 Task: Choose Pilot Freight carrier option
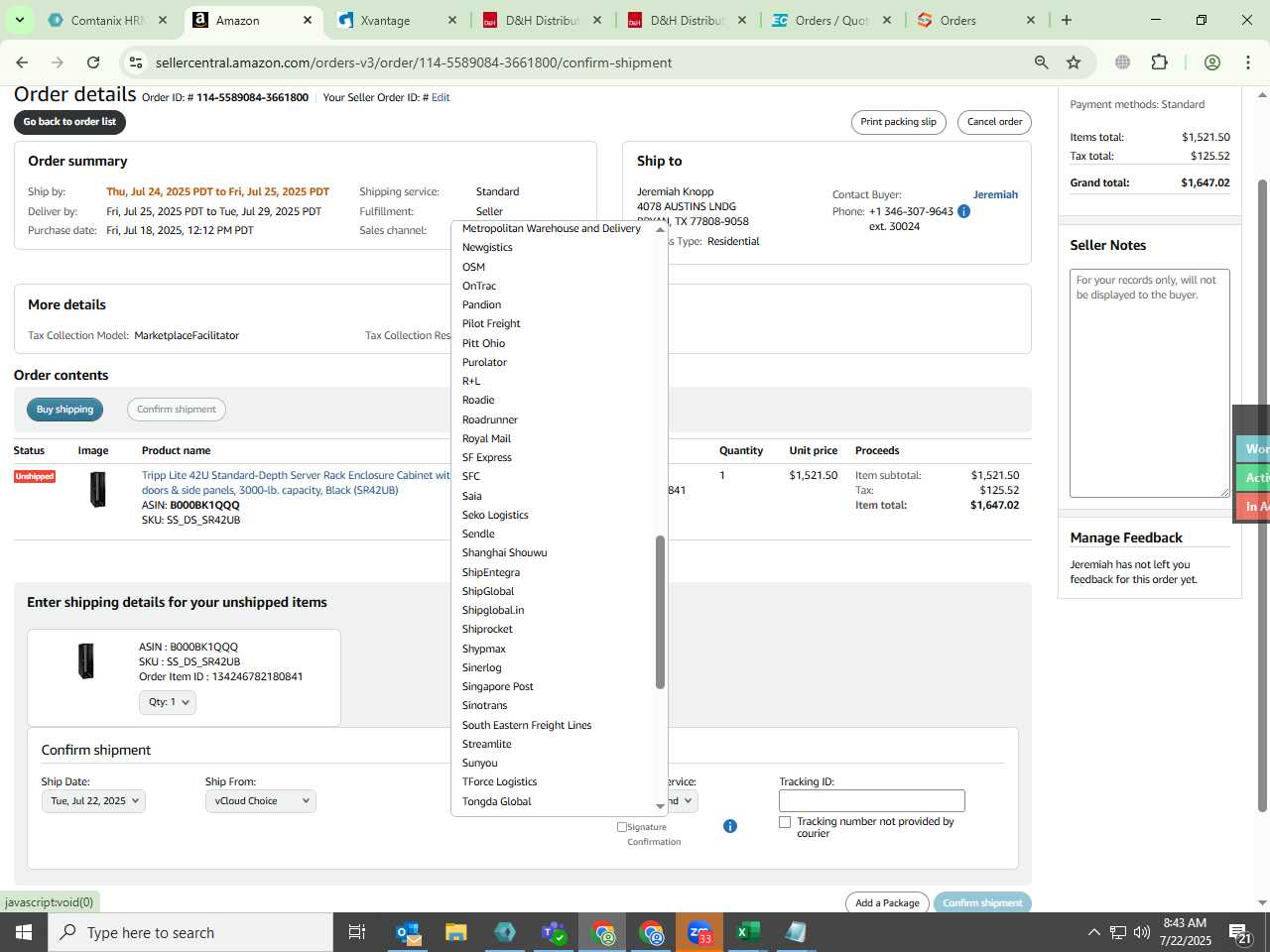491,323
